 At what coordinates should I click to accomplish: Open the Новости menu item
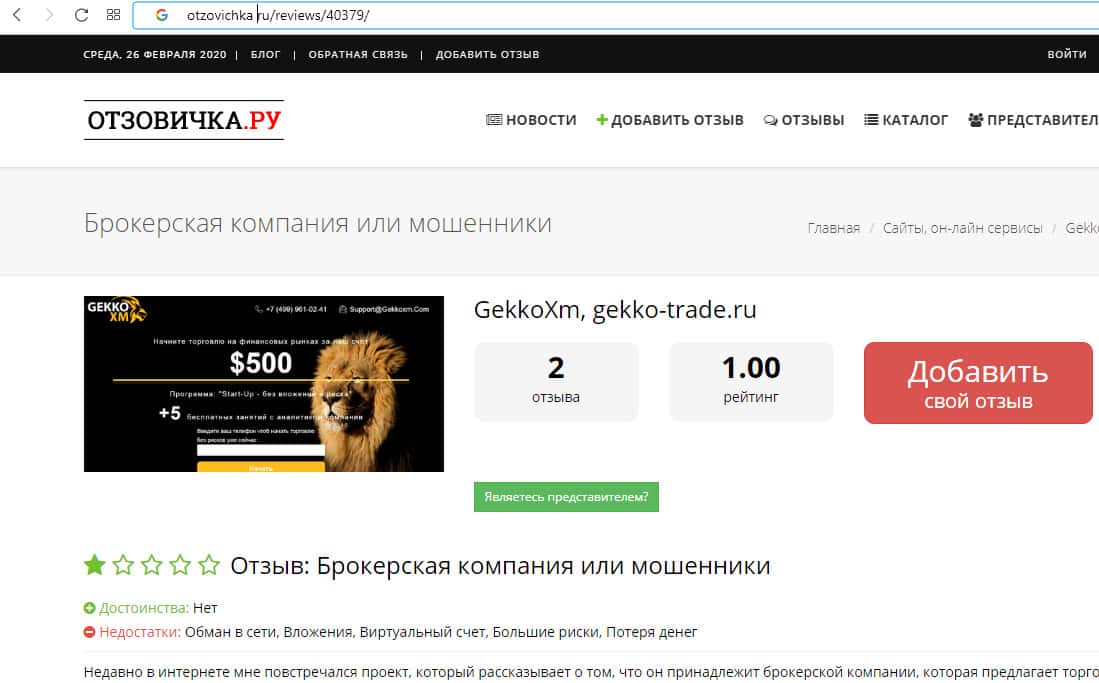531,120
